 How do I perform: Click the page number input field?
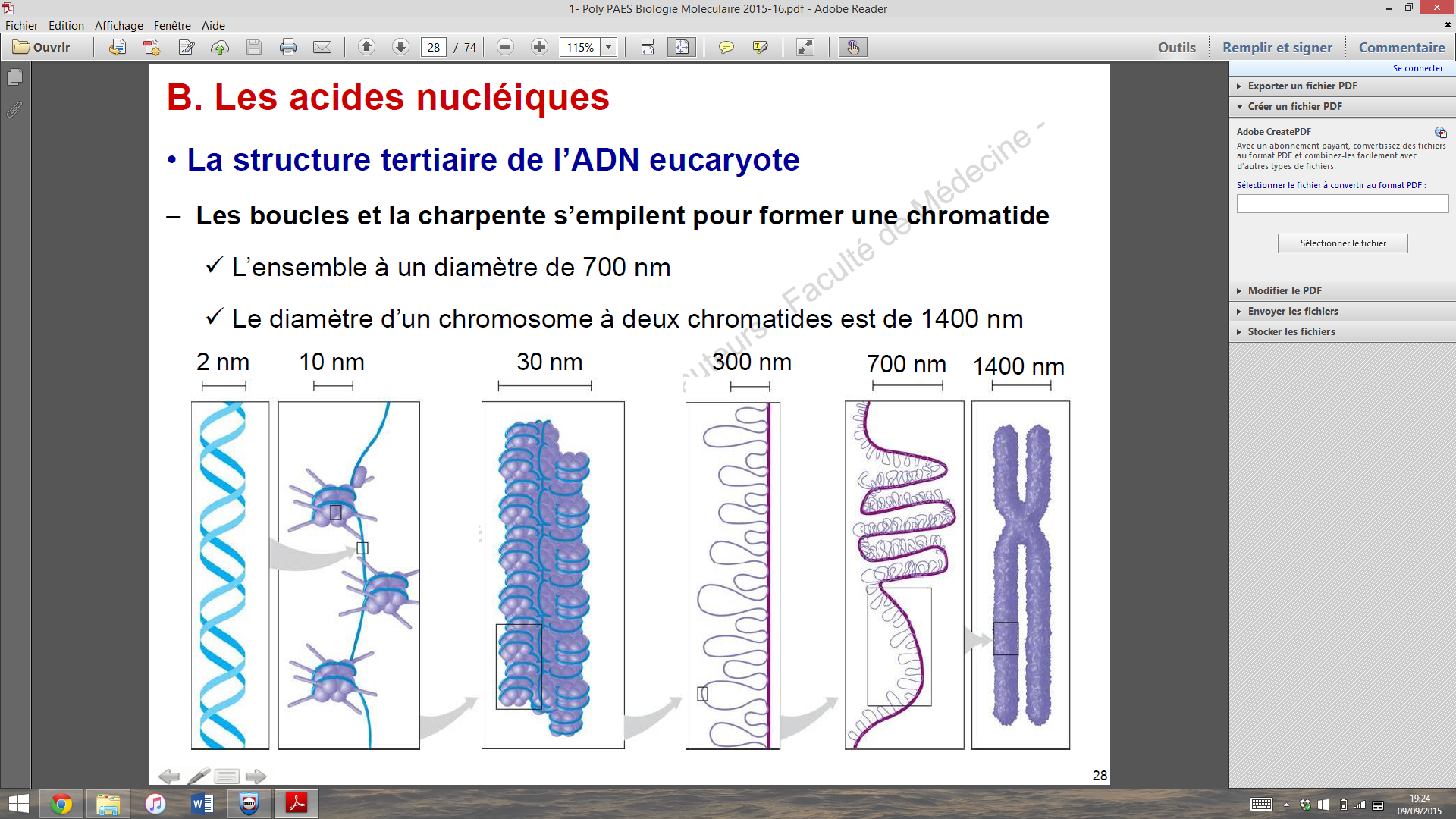433,47
